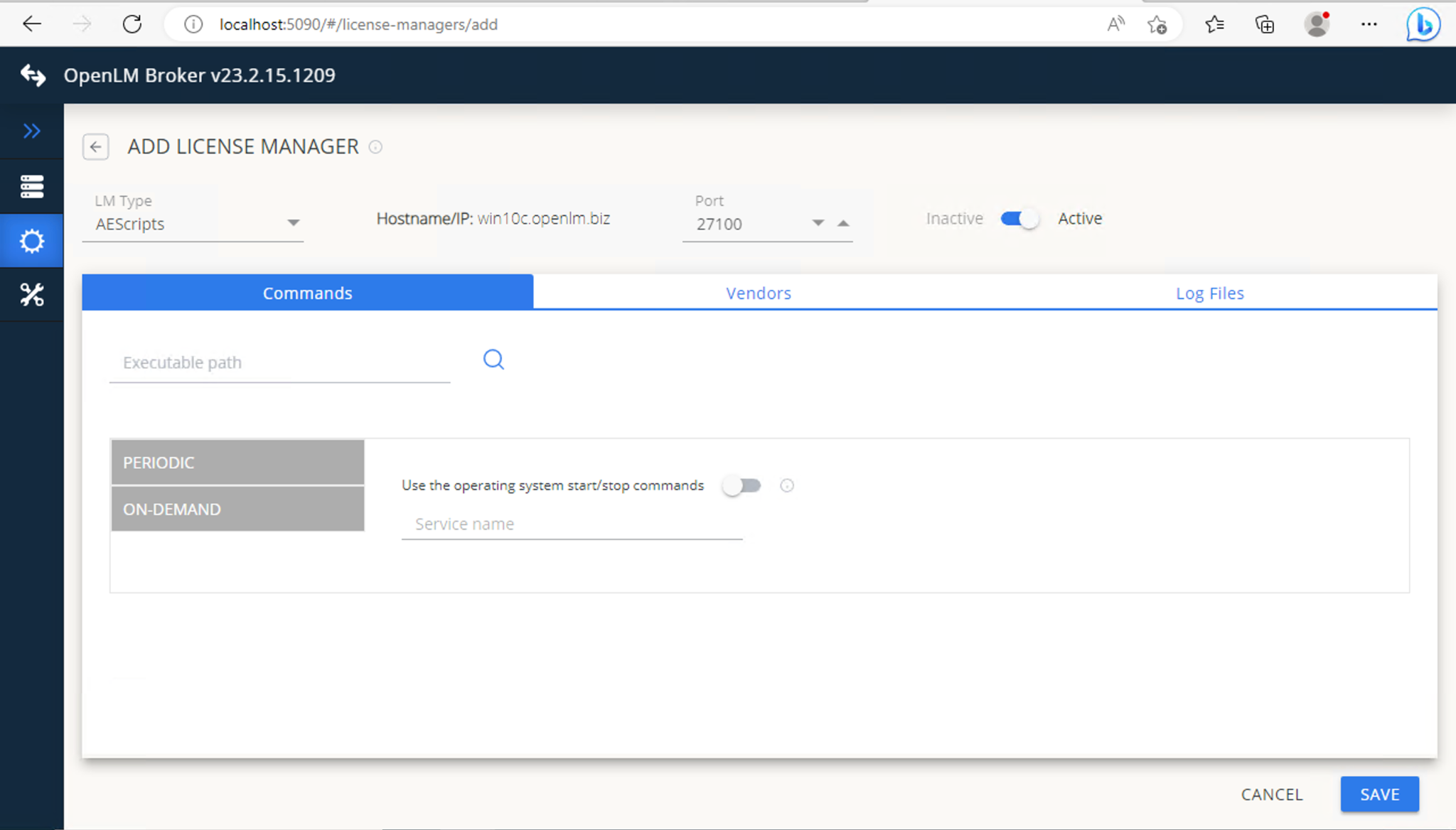Image resolution: width=1456 pixels, height=830 pixels.
Task: Enable operating system start/stop commands toggle
Action: [x=742, y=485]
